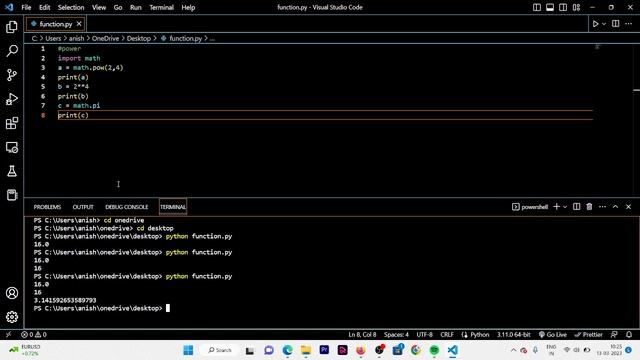Change encoding via UTF-8 entry

point(424,334)
